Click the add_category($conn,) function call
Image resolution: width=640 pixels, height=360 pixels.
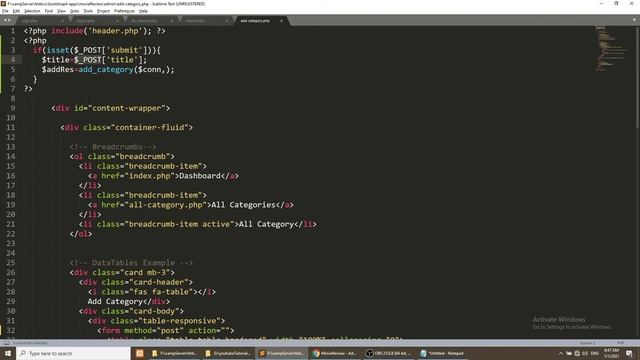[127, 69]
